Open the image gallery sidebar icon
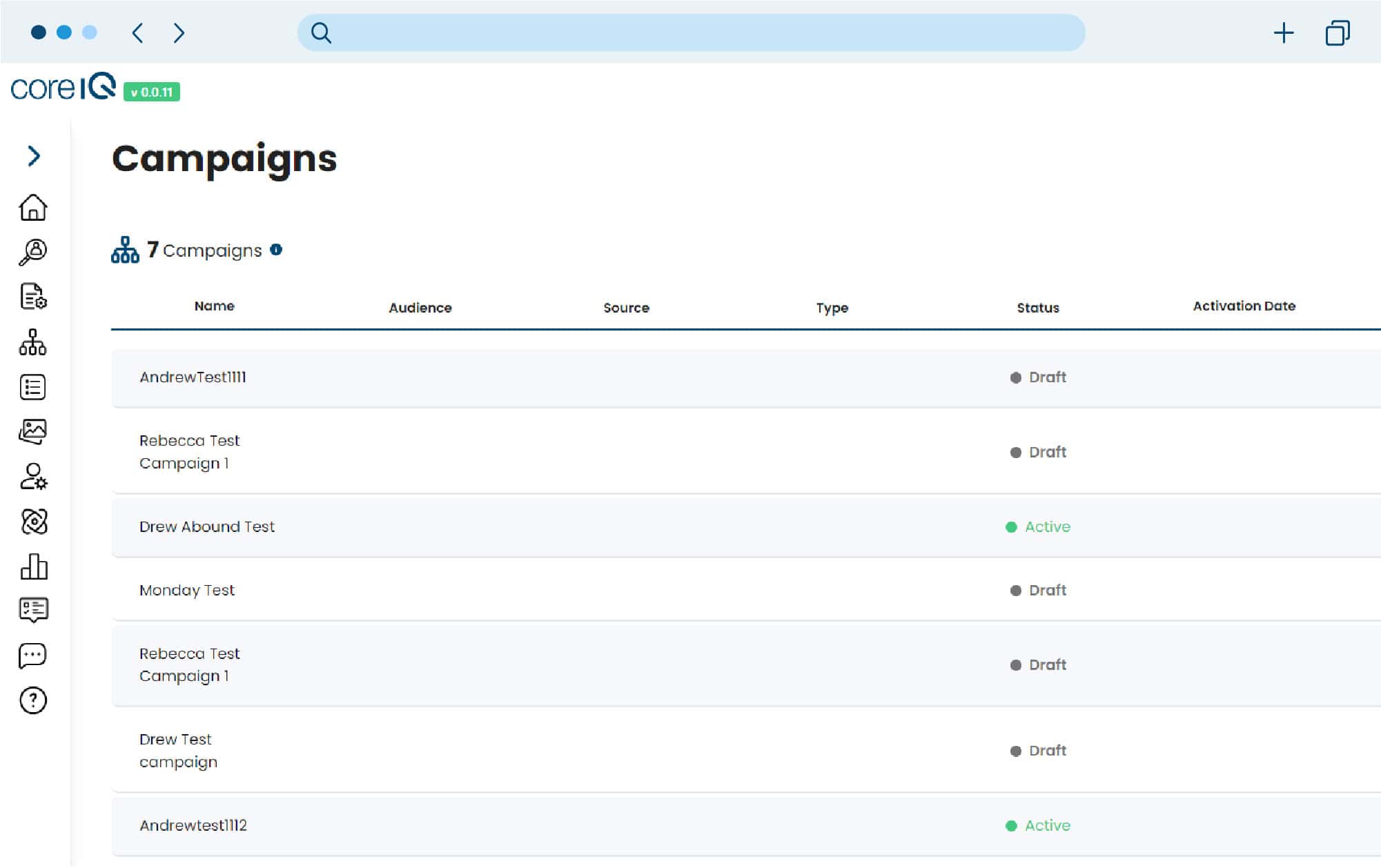 click(32, 432)
